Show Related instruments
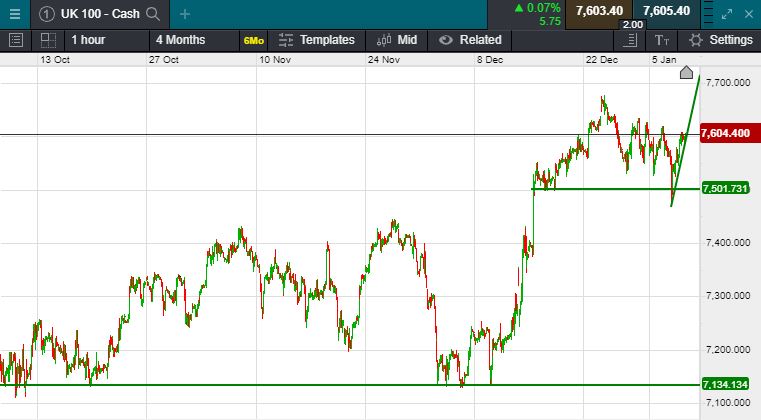Screen dimensions: 761x420 click(x=470, y=40)
